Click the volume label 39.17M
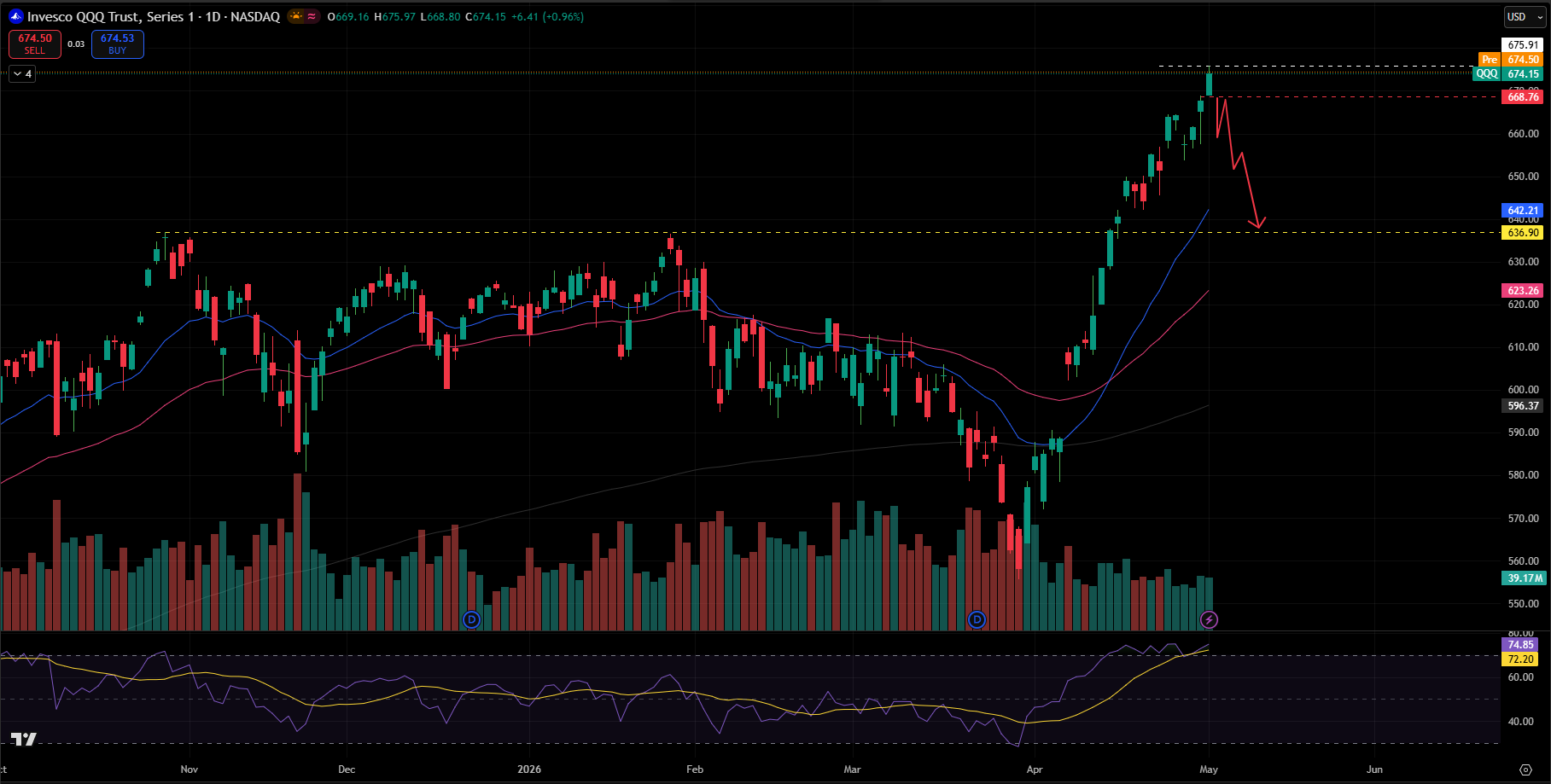This screenshot has height=784, width=1551. click(1524, 578)
